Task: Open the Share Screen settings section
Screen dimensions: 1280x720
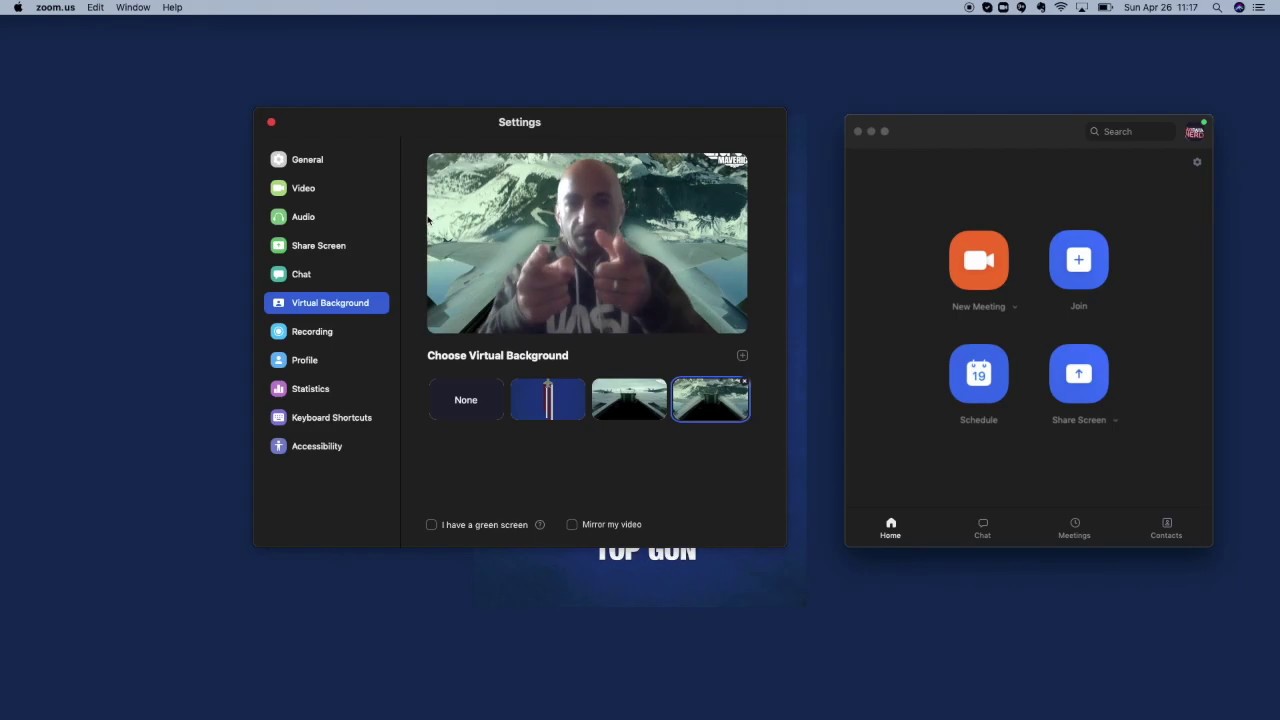Action: pyautogui.click(x=326, y=245)
